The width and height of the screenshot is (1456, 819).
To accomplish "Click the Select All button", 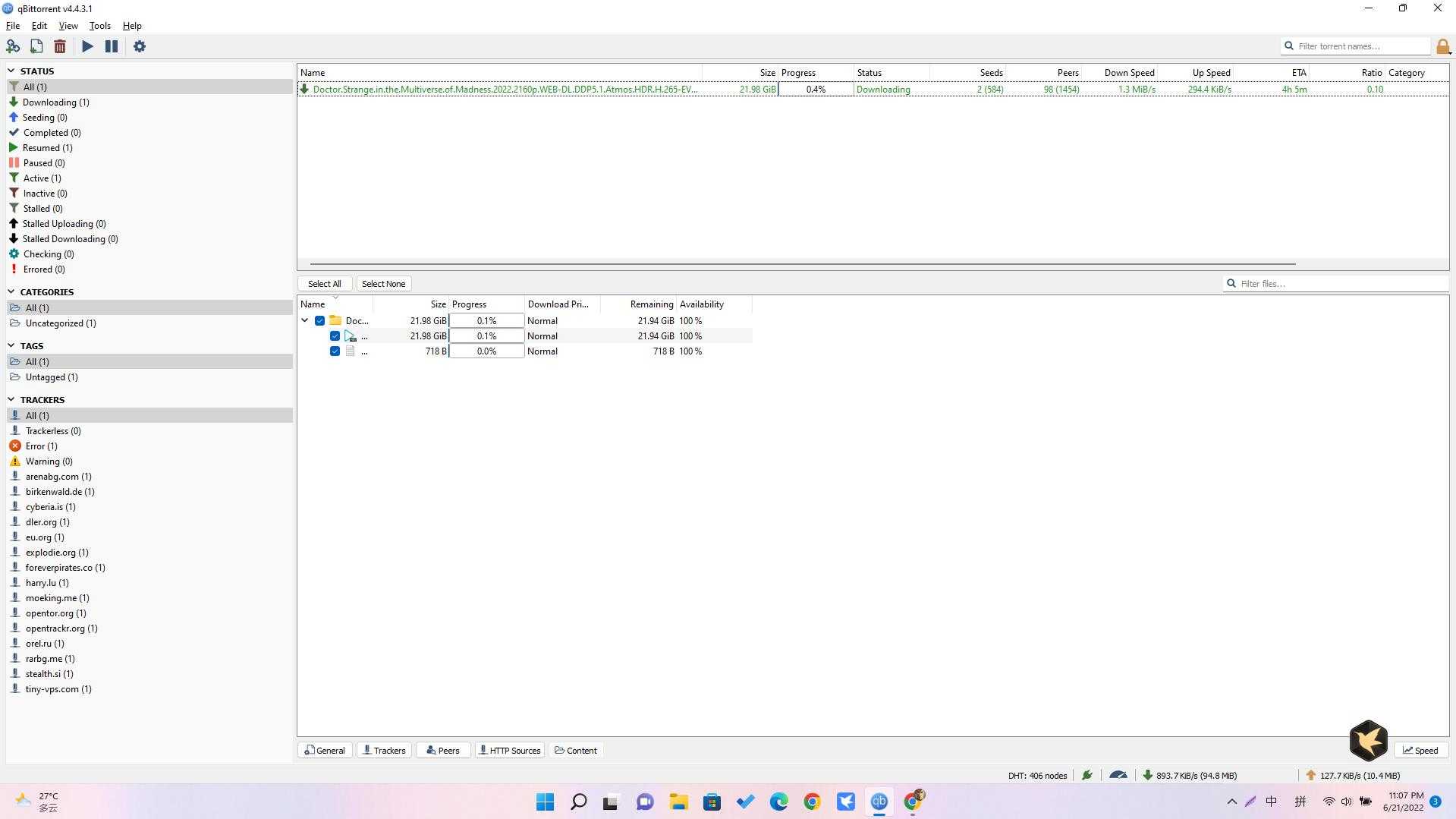I will click(x=325, y=284).
